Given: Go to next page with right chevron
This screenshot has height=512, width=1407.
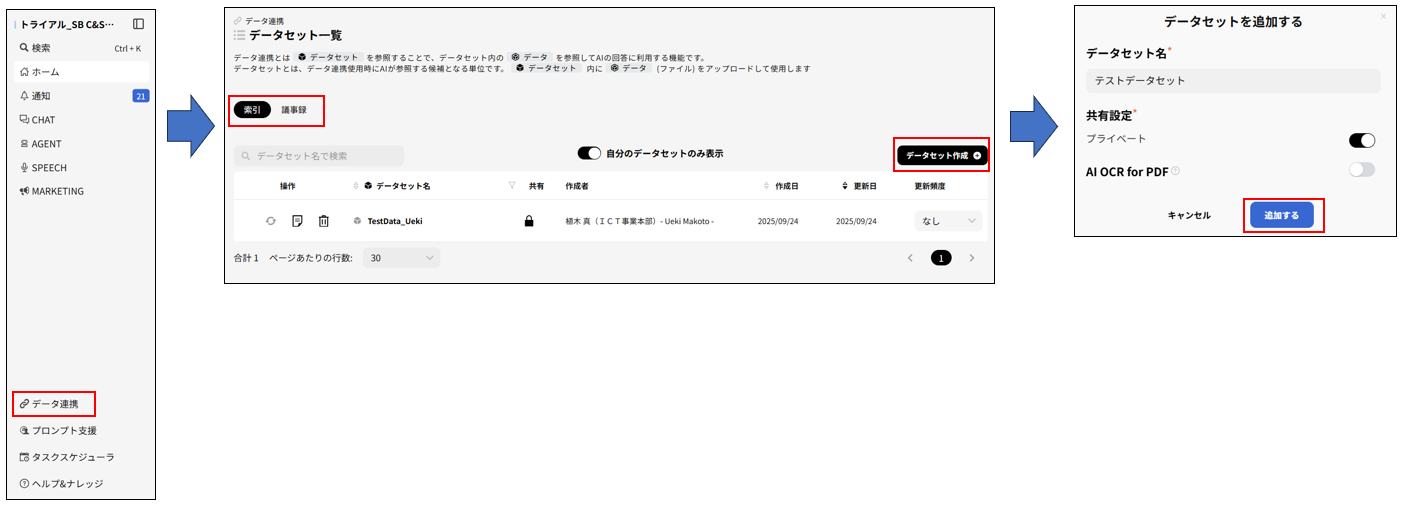Looking at the screenshot, I should coord(971,258).
